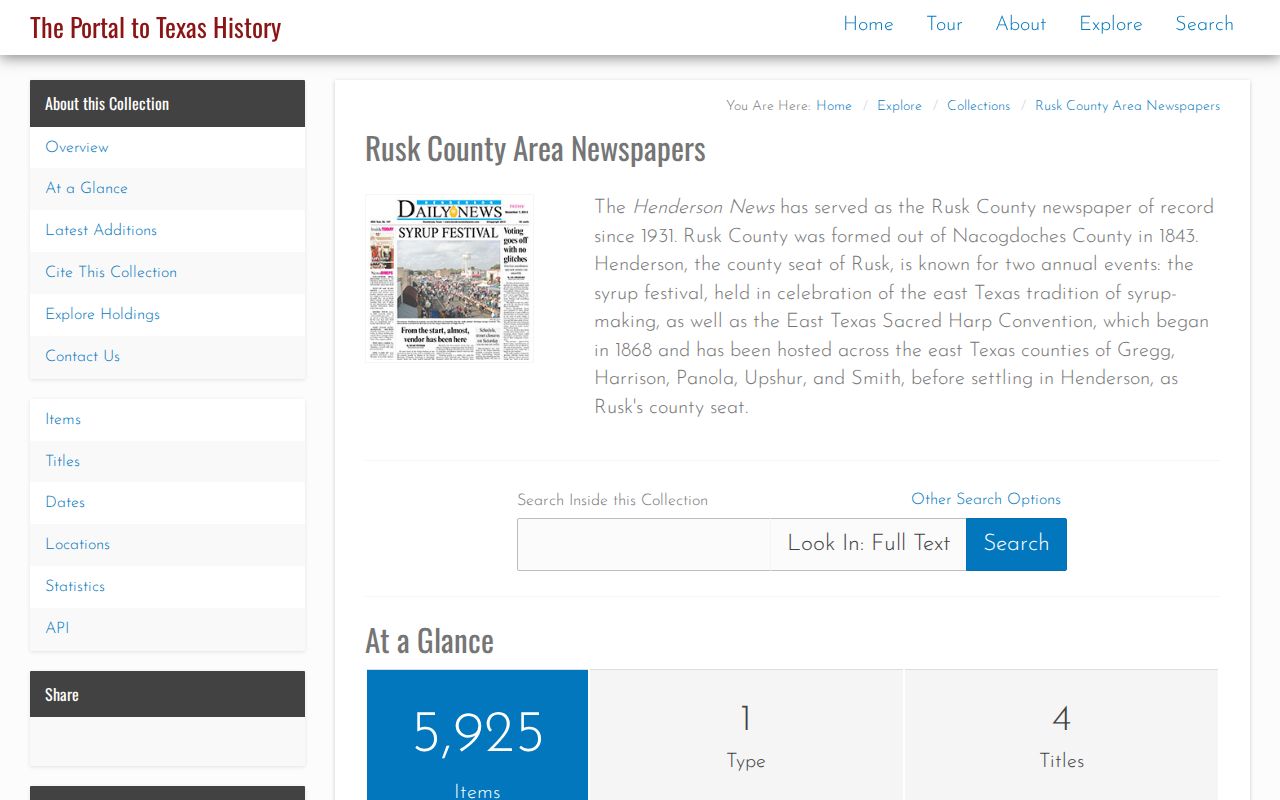The image size is (1280, 800).
Task: Browse Dates in the sidebar
Action: coord(167,502)
